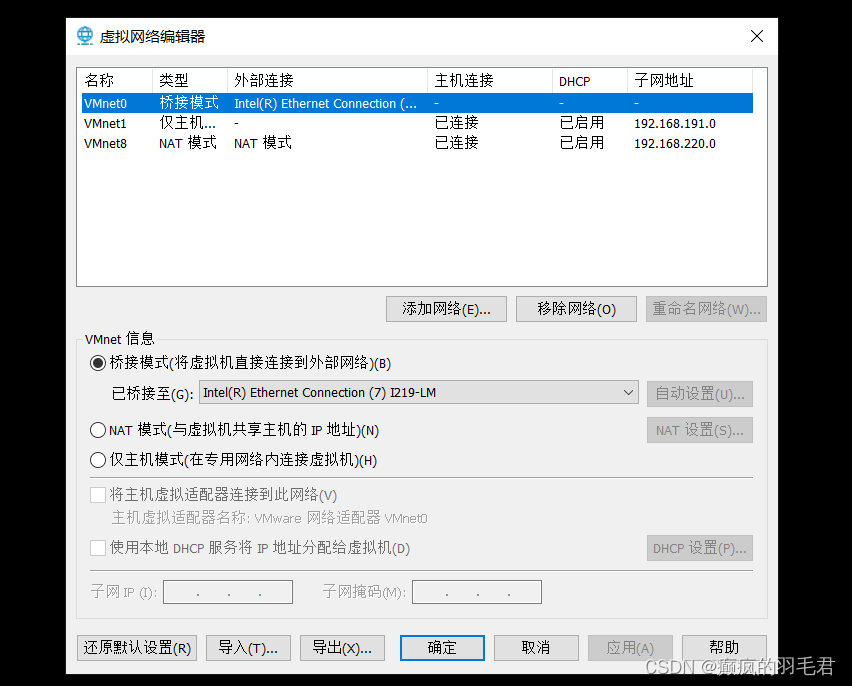Click the 子网地址 column header
852x686 pixels.
690,80
